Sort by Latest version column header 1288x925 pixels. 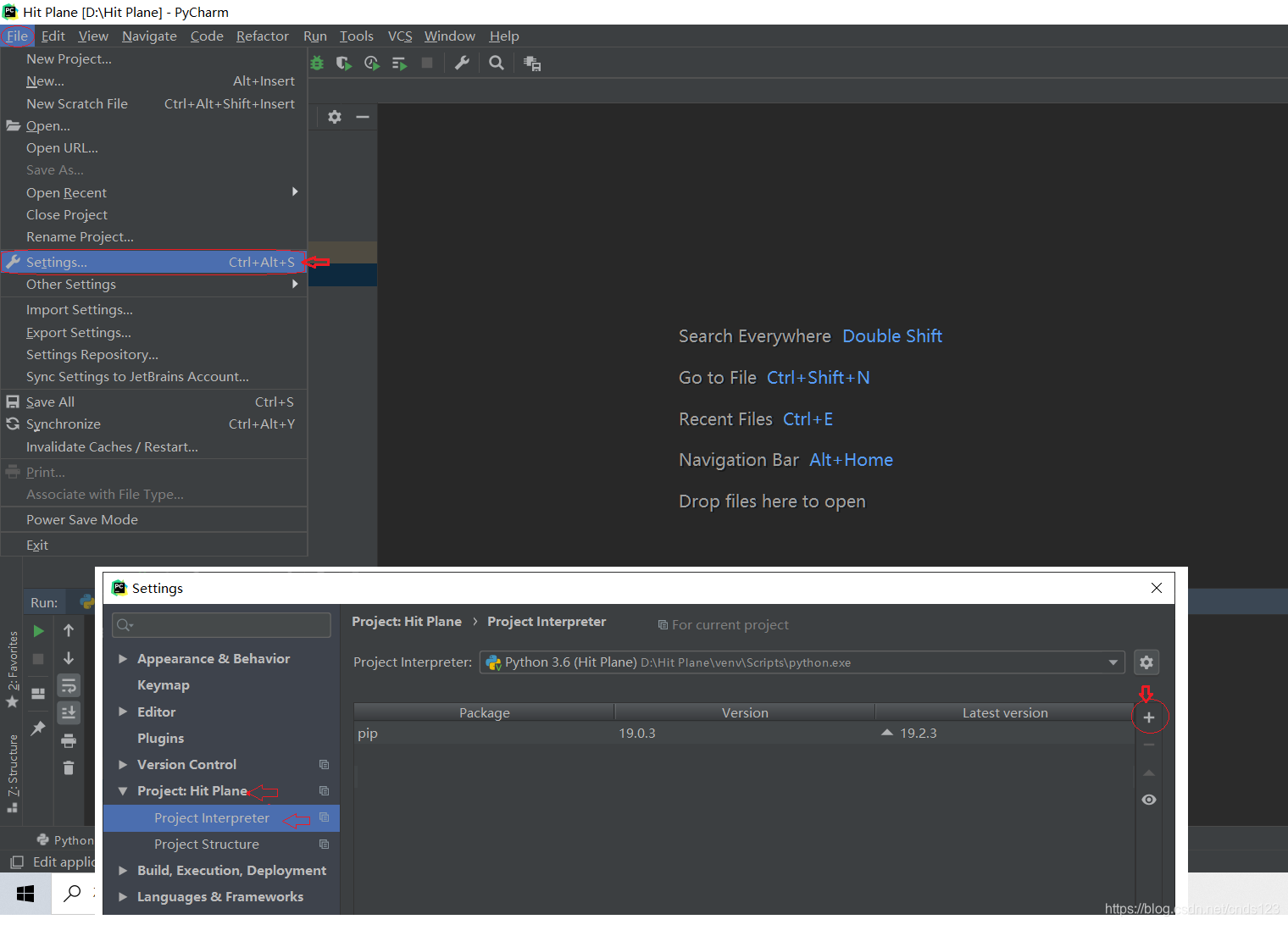click(1005, 712)
